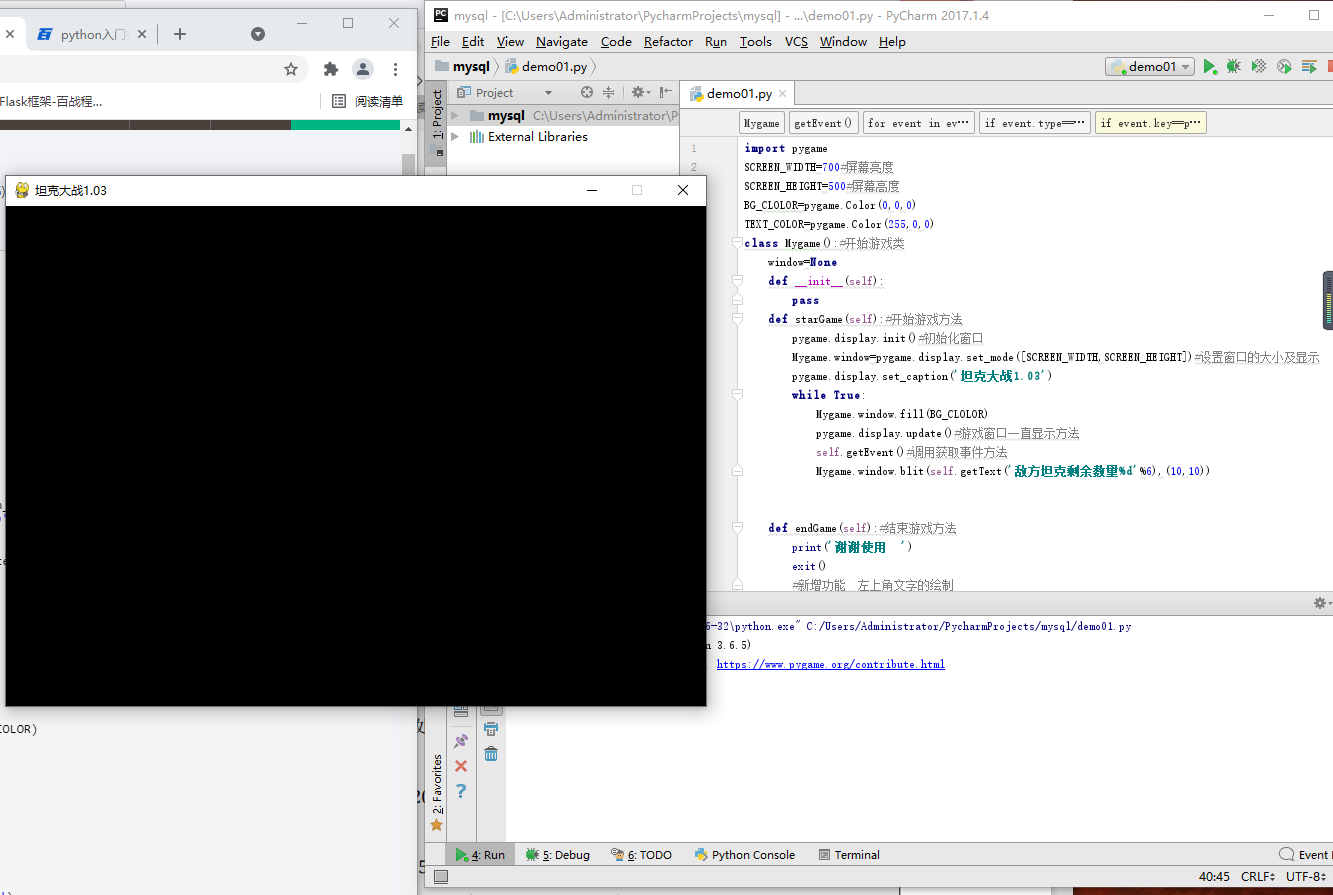Screen dimensions: 1333x895
Task: Click CRLF line separator in status bar
Action: 1258,877
